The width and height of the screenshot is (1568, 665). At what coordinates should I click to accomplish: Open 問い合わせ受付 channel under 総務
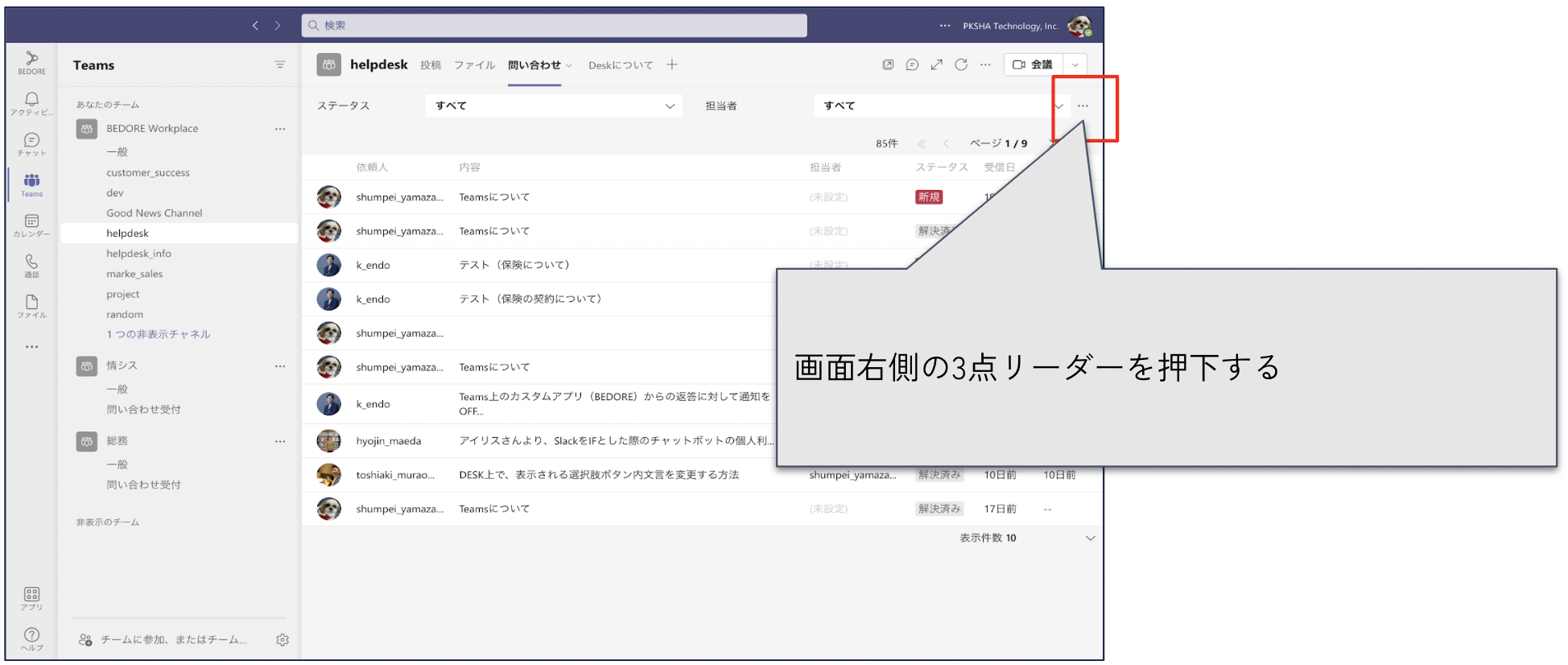coord(144,485)
